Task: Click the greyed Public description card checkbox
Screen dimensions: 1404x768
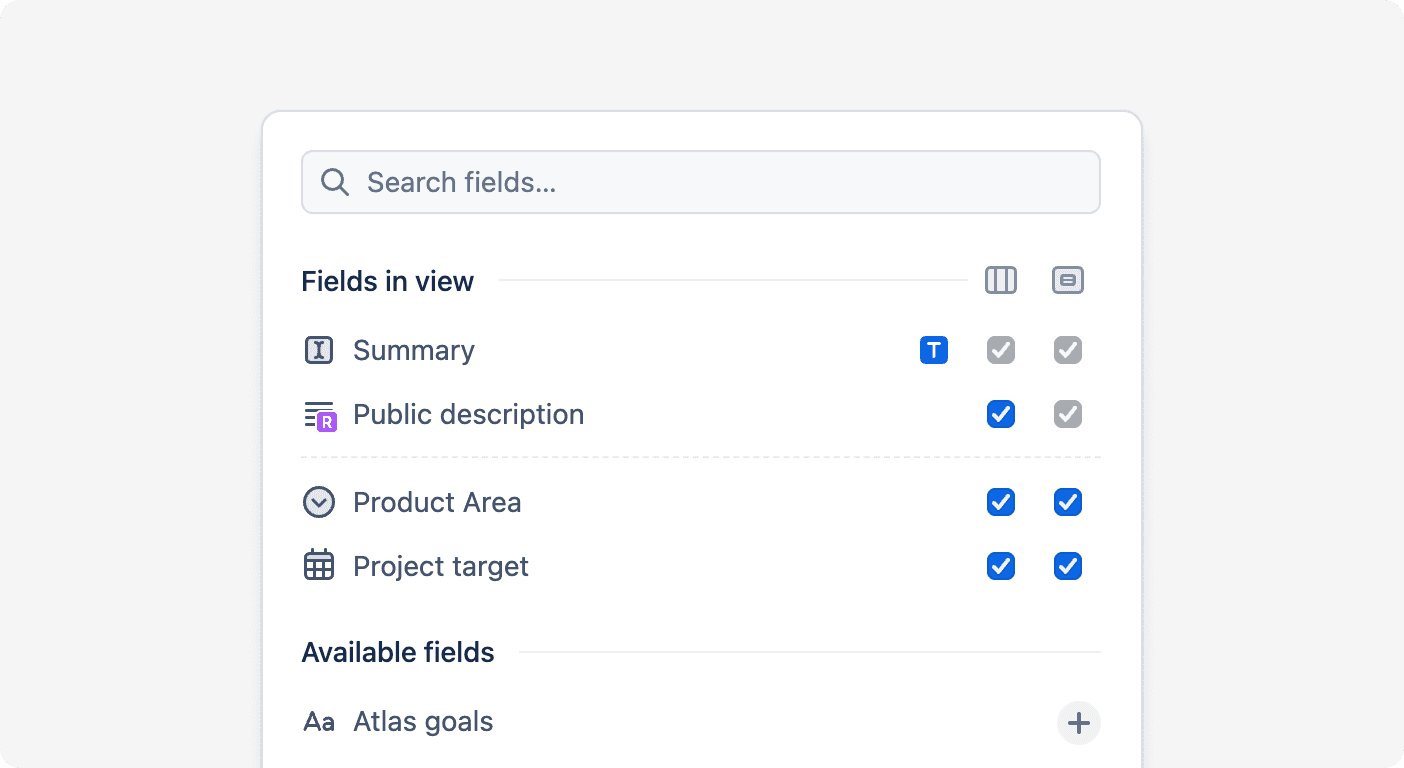Action: pos(1068,414)
